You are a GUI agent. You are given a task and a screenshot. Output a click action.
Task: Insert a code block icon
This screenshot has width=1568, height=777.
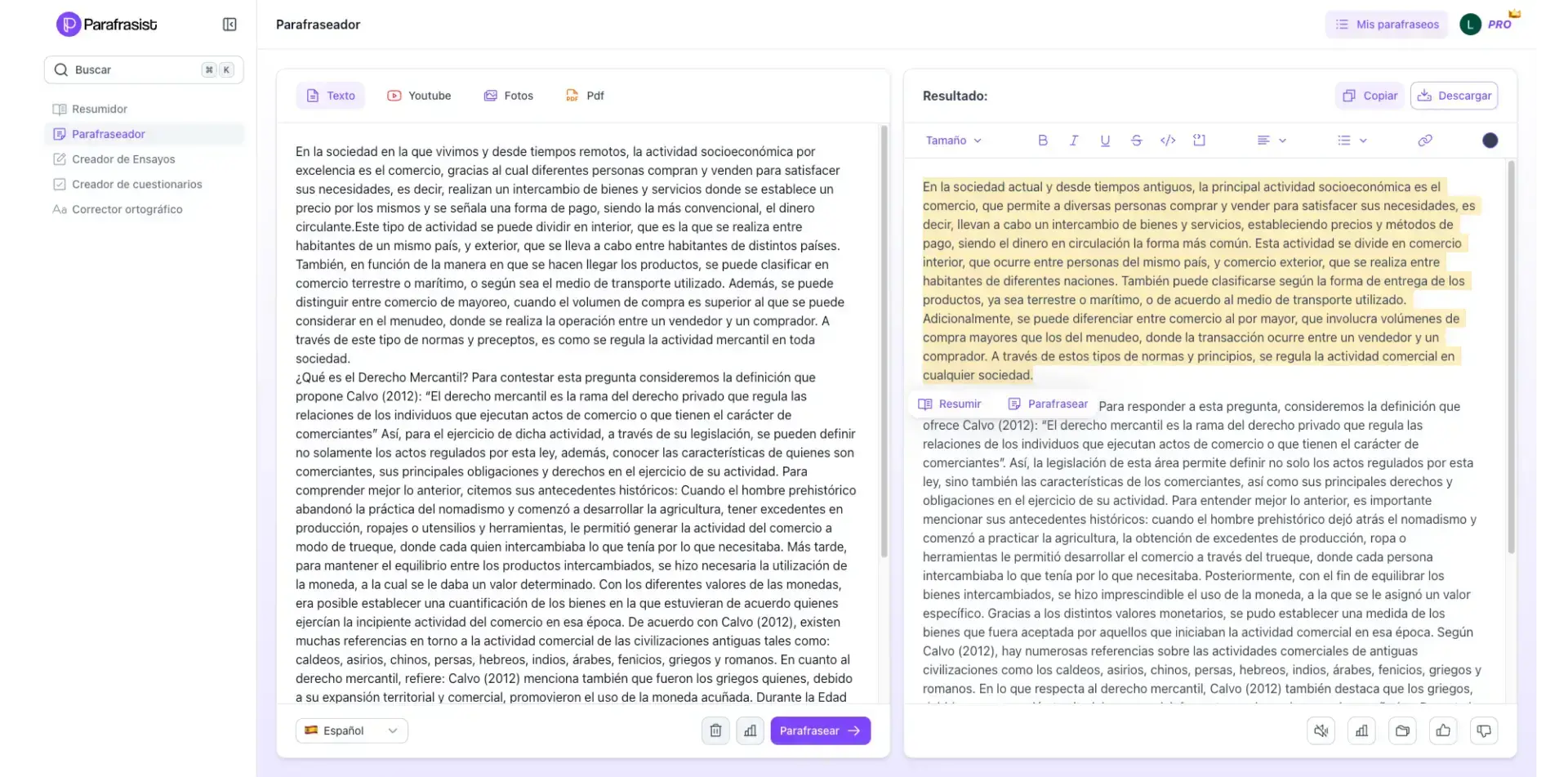tap(1199, 141)
